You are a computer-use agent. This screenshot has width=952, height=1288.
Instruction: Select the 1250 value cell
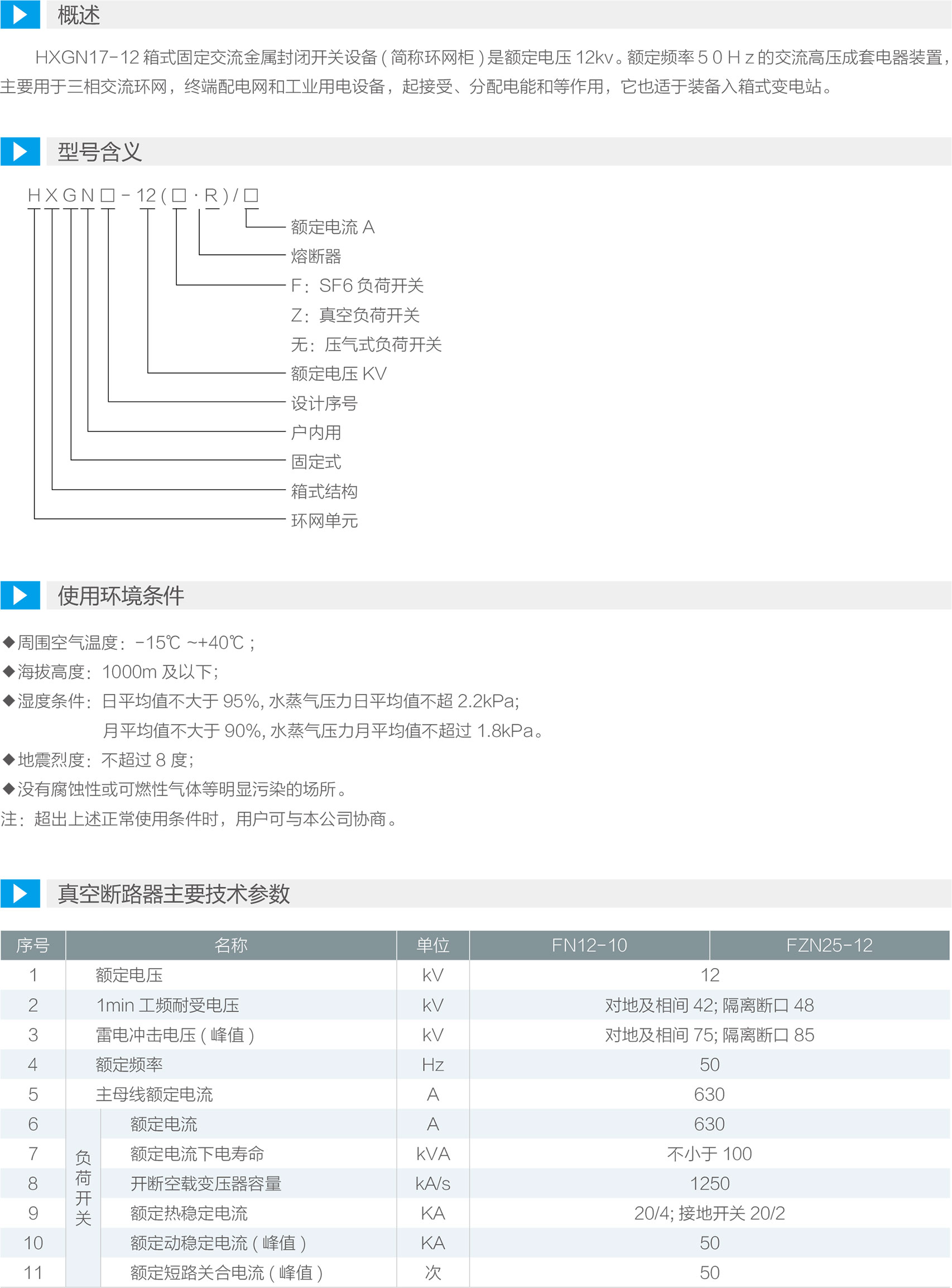709,1184
